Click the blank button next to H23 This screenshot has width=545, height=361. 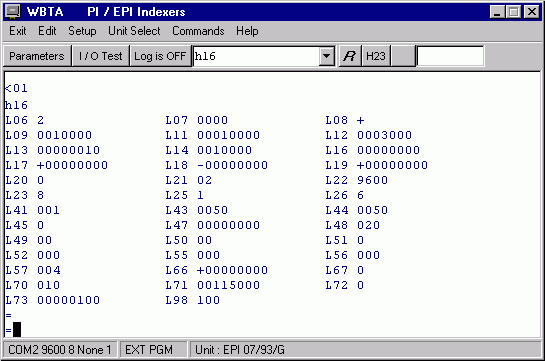(x=403, y=56)
